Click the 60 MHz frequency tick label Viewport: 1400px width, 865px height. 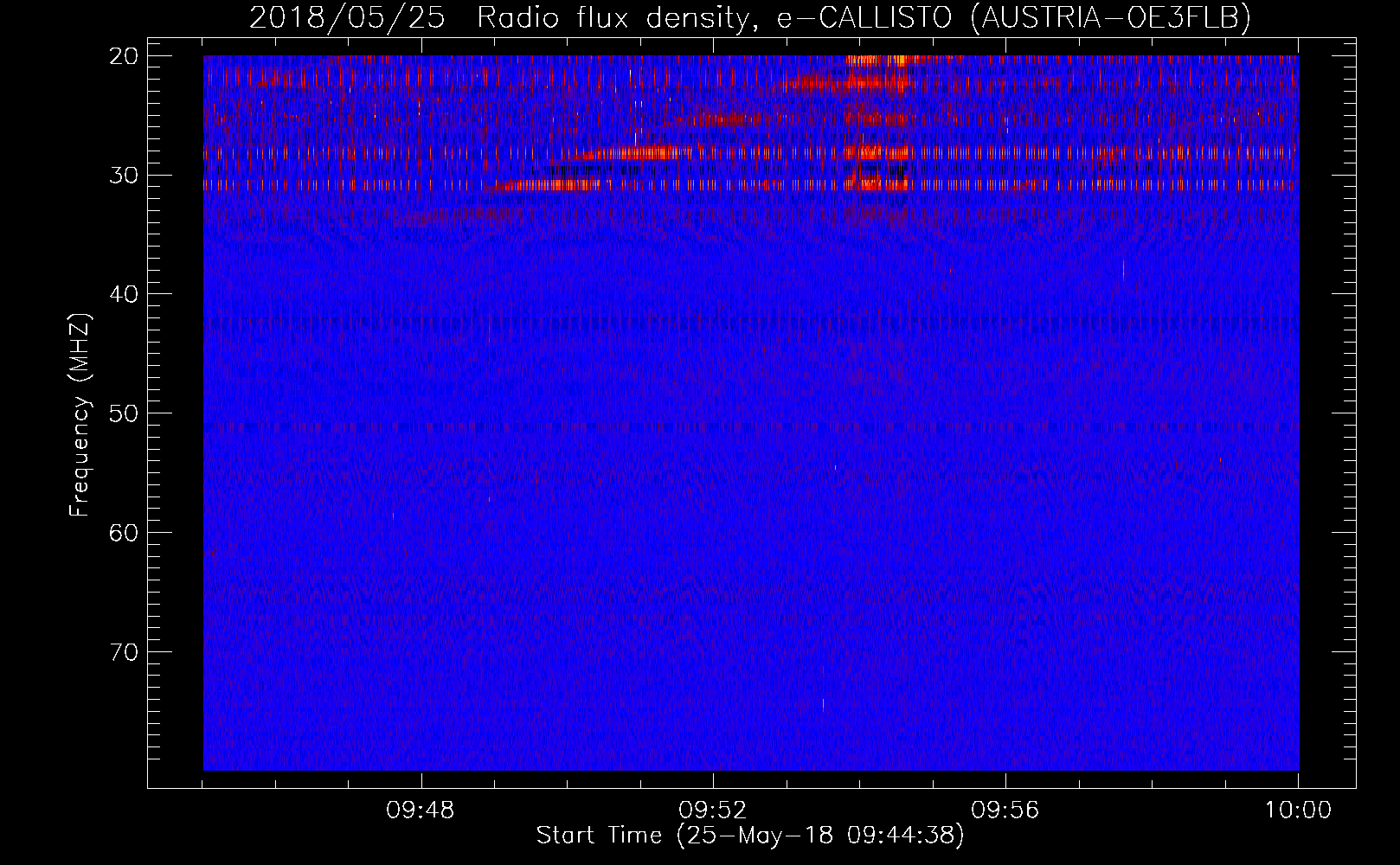[x=124, y=532]
